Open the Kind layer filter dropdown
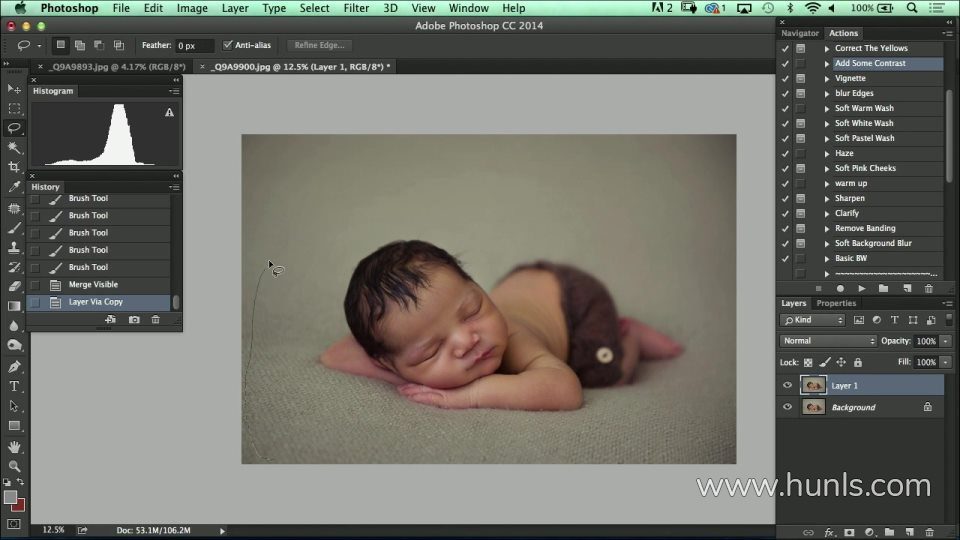960x540 pixels. 812,320
